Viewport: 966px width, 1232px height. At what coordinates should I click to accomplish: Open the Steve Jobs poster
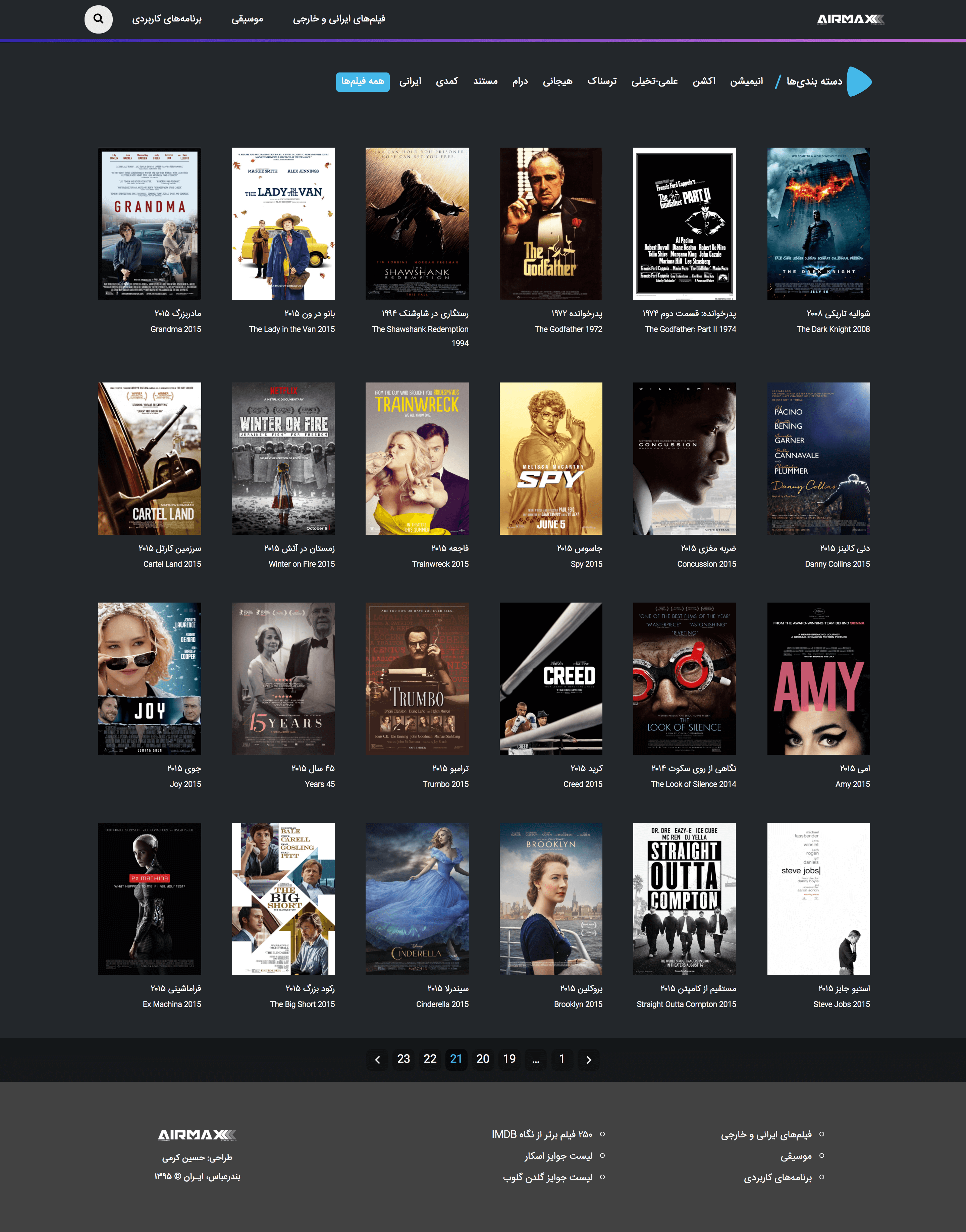(x=818, y=899)
